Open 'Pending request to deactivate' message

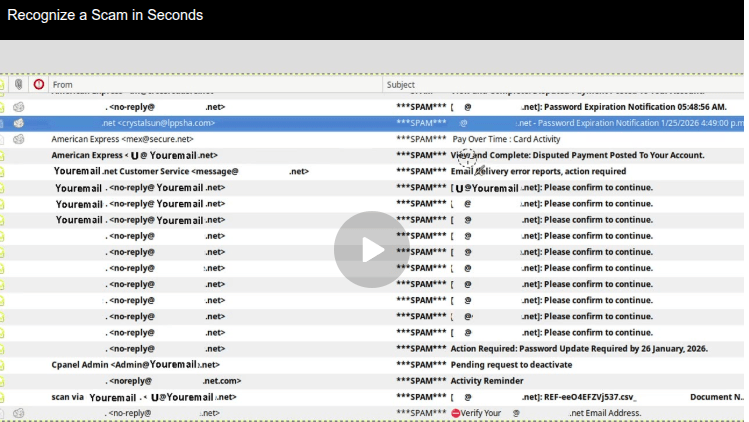click(511, 365)
